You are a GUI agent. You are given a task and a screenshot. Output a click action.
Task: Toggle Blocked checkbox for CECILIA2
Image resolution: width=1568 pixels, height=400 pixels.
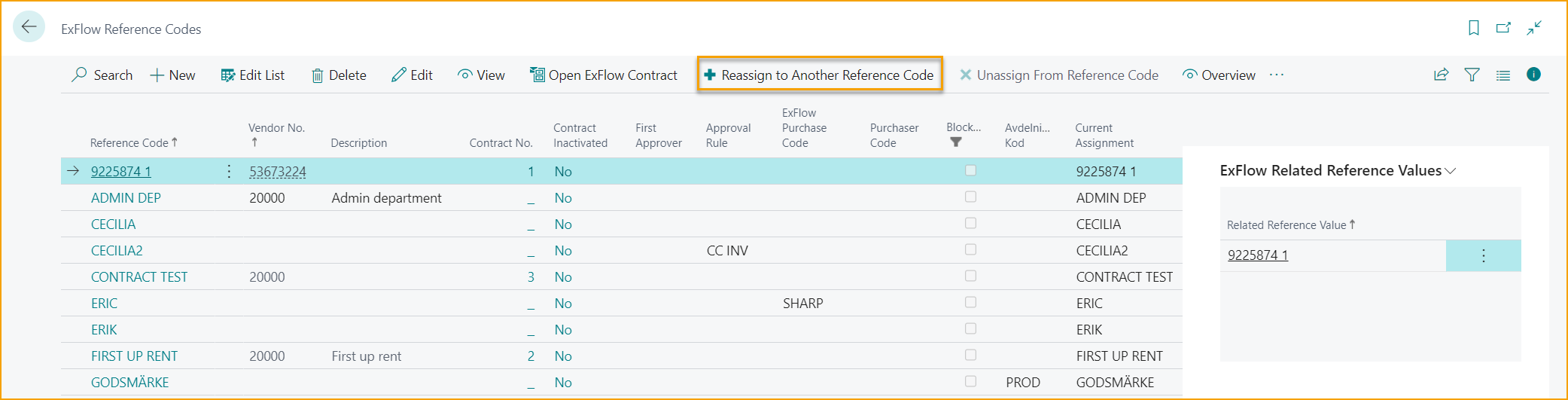(970, 249)
